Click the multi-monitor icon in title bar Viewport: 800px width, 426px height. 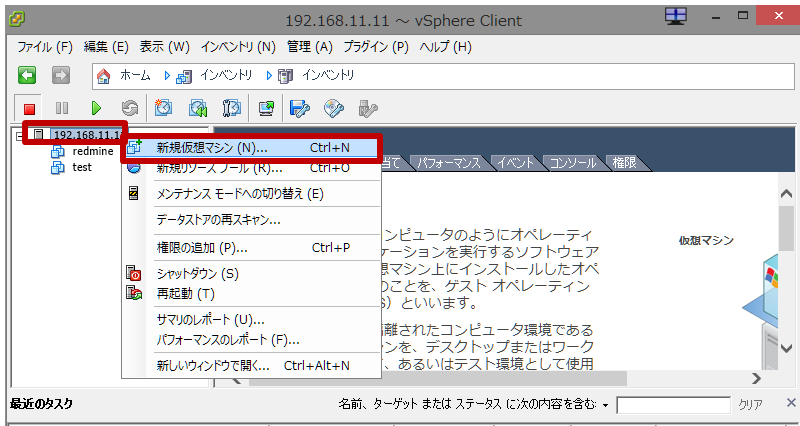[676, 17]
